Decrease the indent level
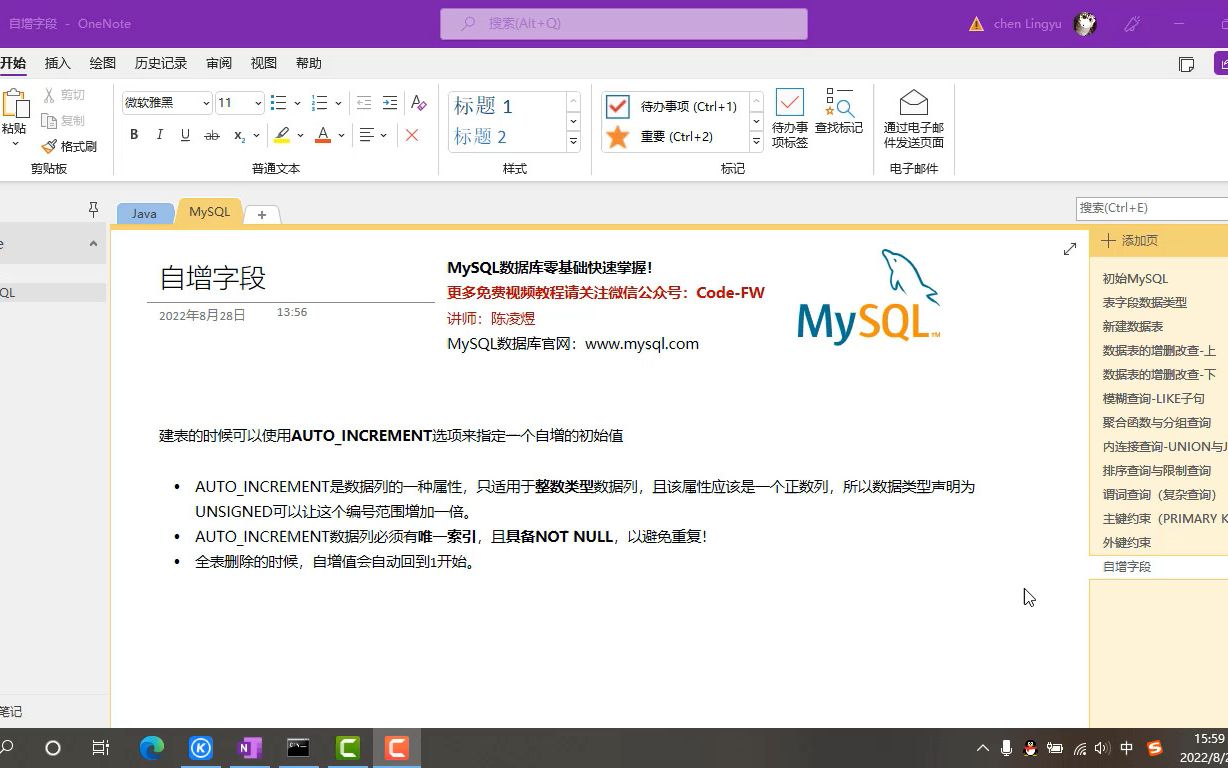The width and height of the screenshot is (1228, 768). coord(364,103)
